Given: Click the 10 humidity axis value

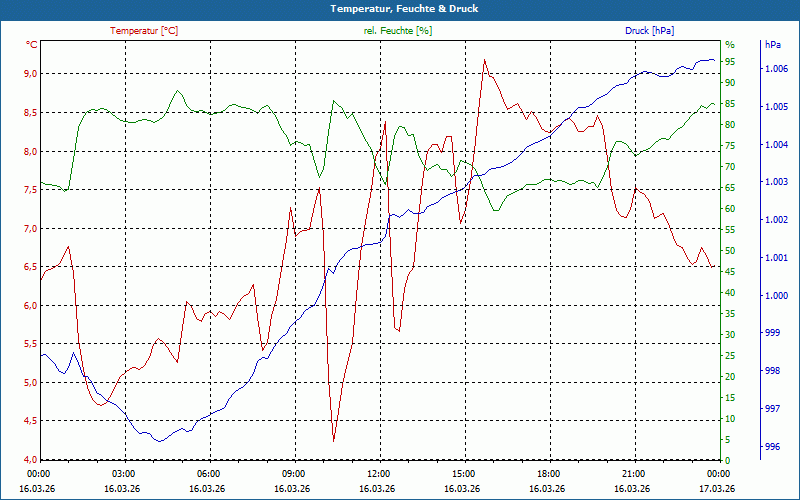Looking at the screenshot, I should 730,419.
